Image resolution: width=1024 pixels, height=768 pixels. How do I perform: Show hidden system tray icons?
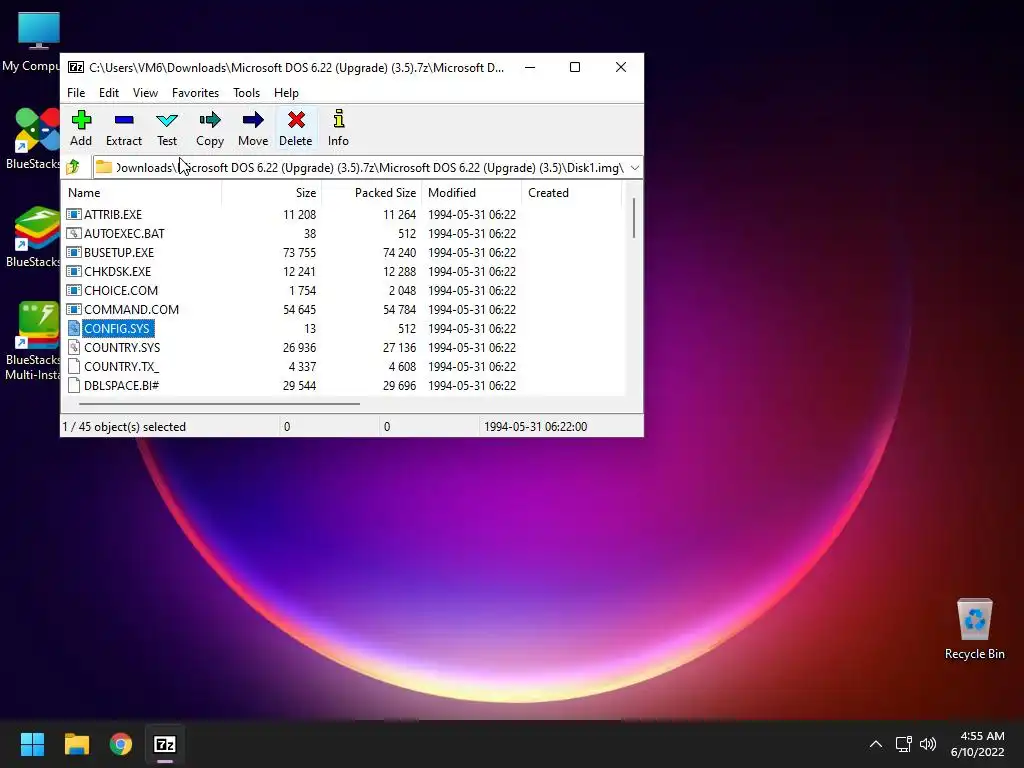[x=876, y=744]
